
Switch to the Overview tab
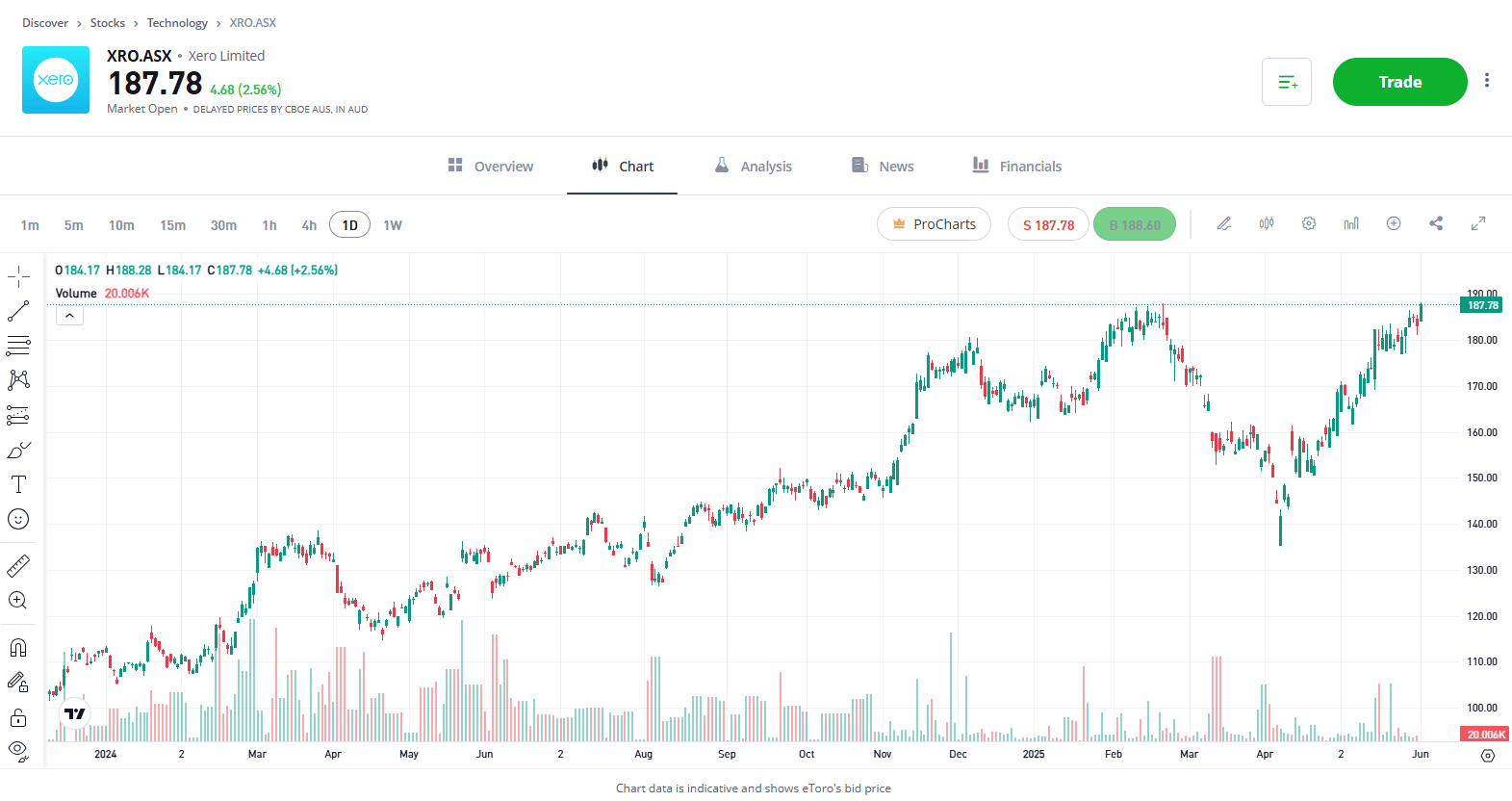[x=491, y=167]
